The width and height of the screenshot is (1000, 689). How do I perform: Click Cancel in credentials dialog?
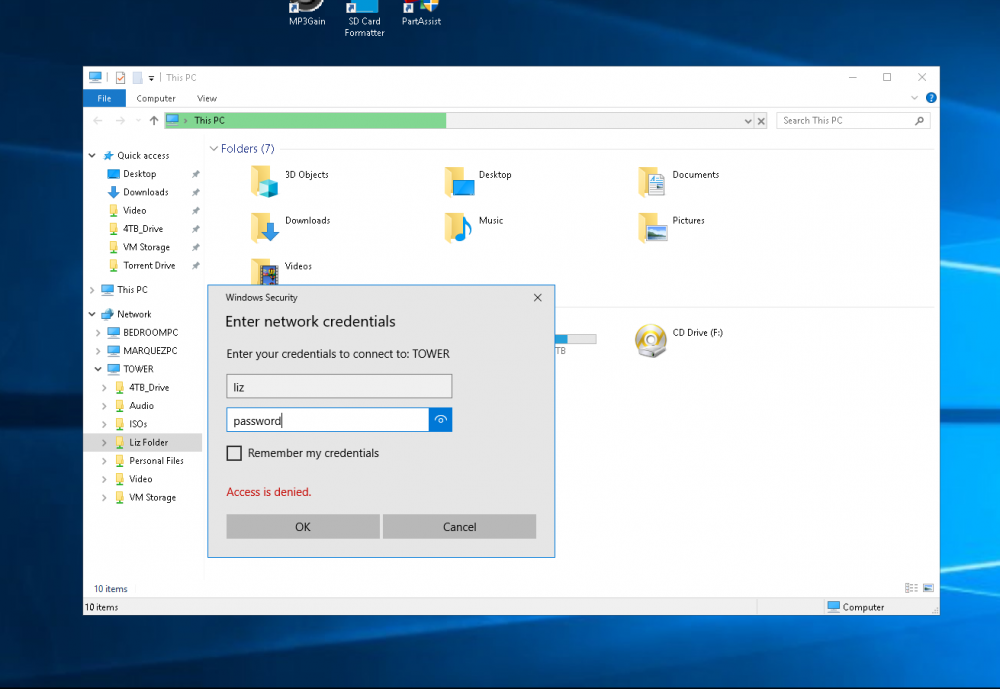tap(459, 527)
